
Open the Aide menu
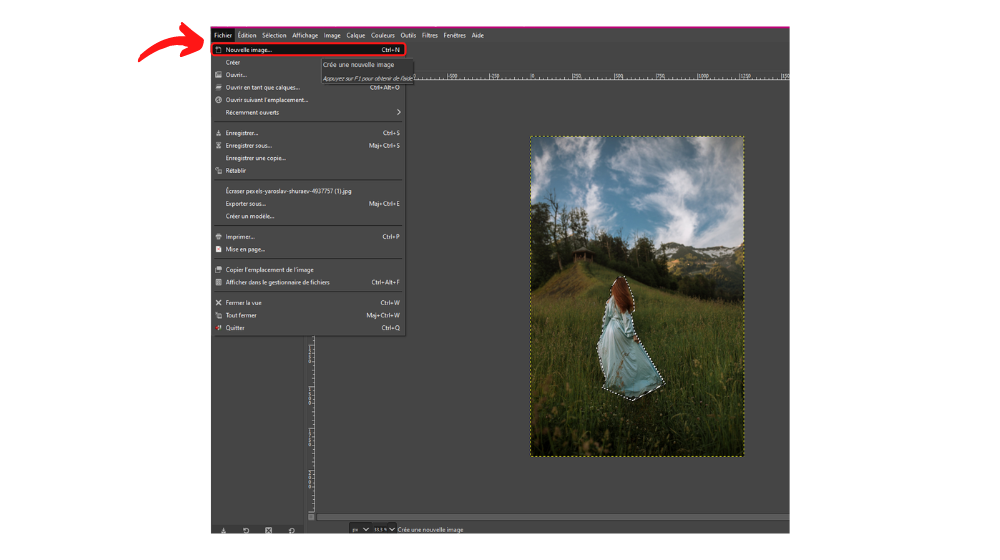coord(478,36)
